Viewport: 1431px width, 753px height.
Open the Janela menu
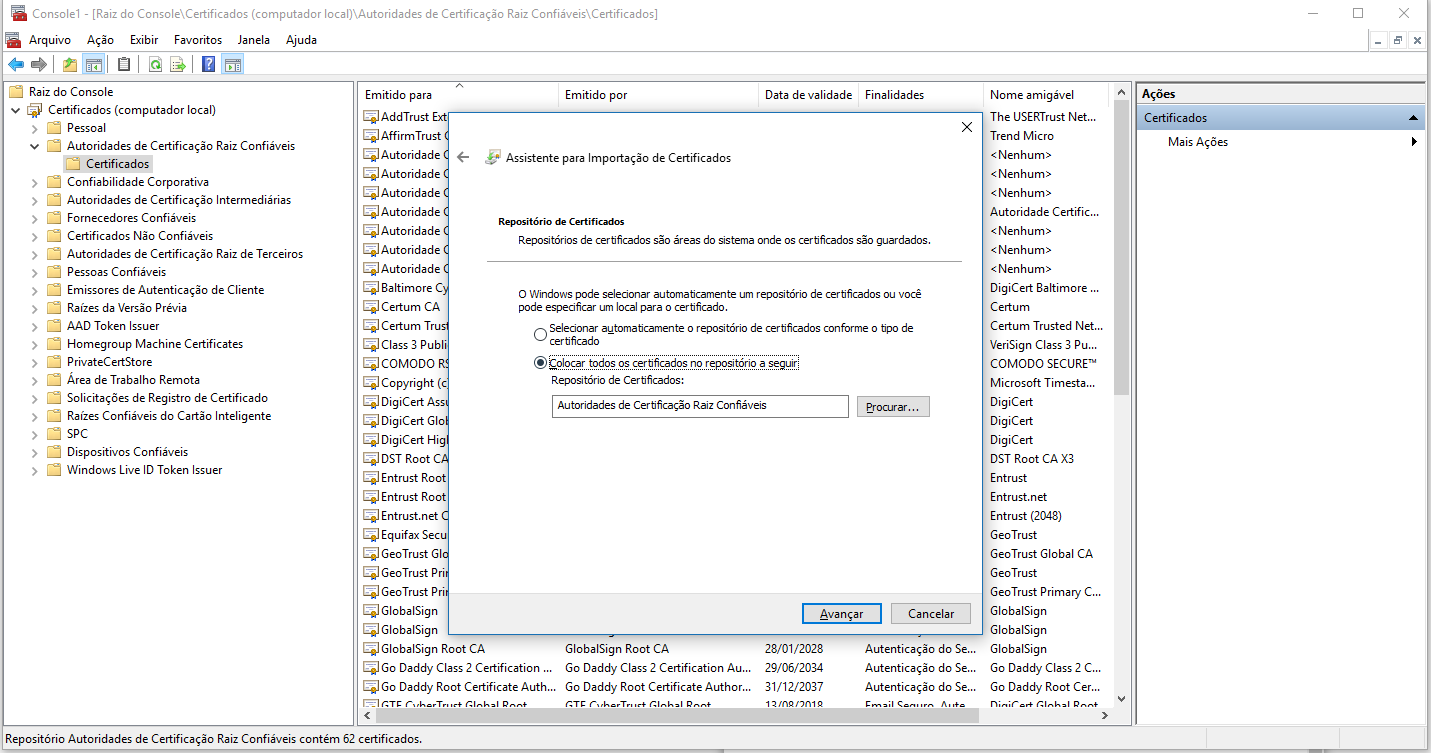point(254,40)
